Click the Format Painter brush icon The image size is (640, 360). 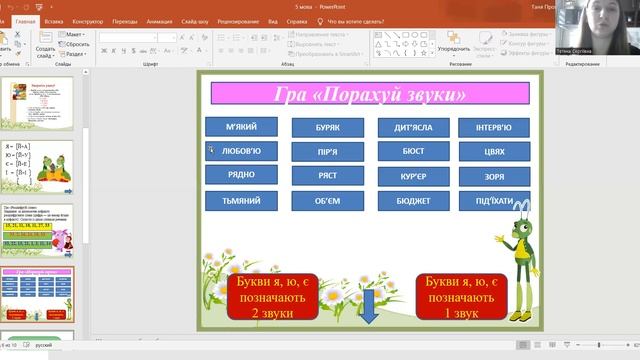[18, 53]
